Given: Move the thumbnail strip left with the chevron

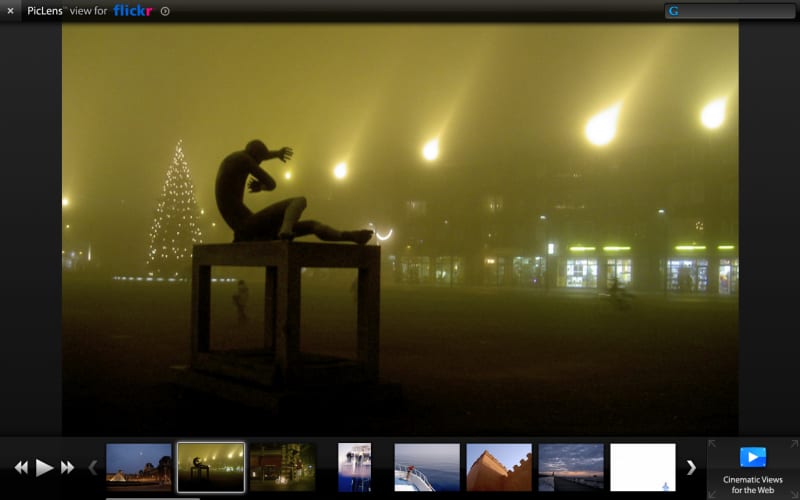Looking at the screenshot, I should [93, 467].
